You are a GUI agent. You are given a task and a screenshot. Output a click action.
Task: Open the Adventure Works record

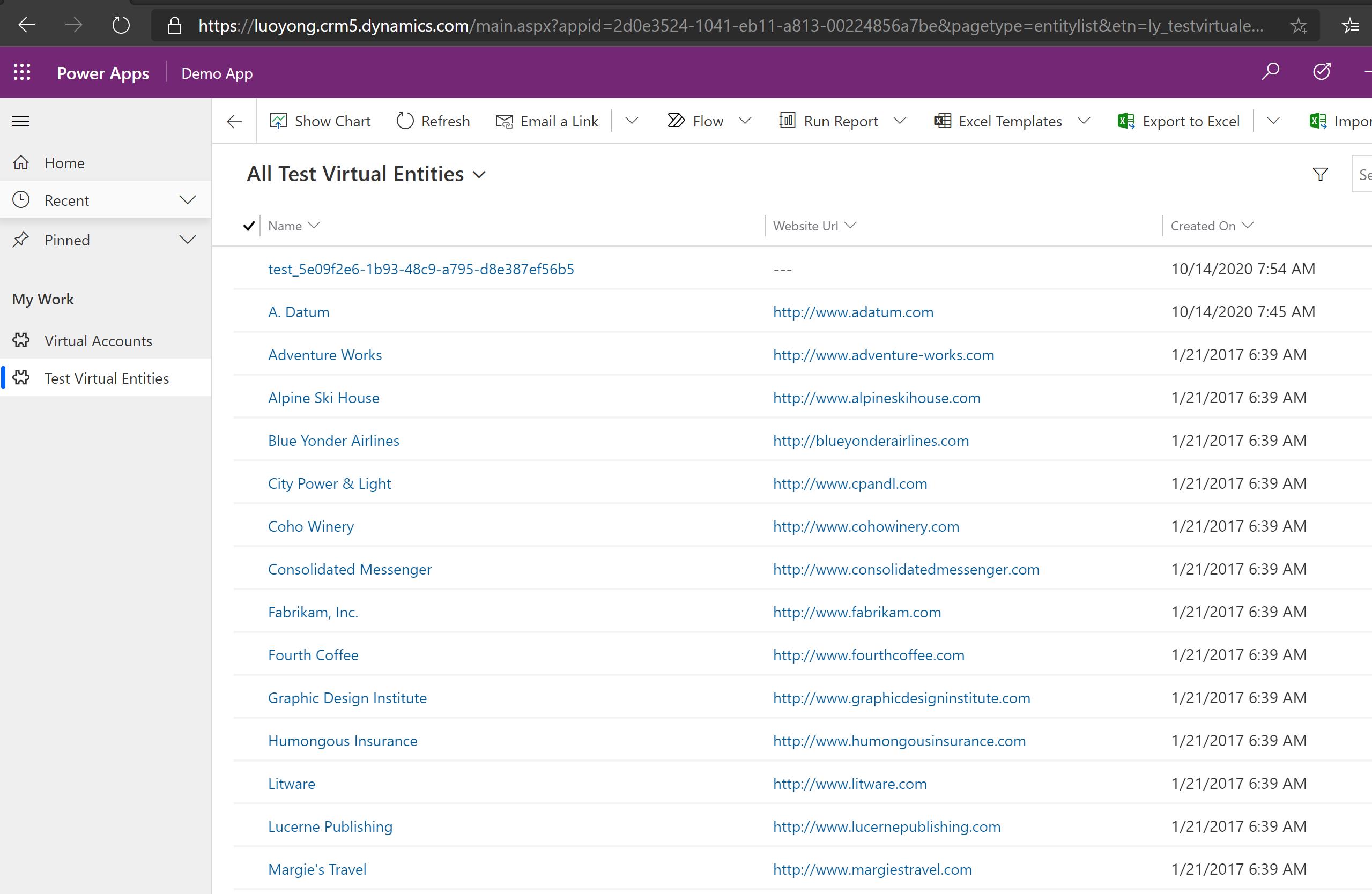click(x=324, y=354)
